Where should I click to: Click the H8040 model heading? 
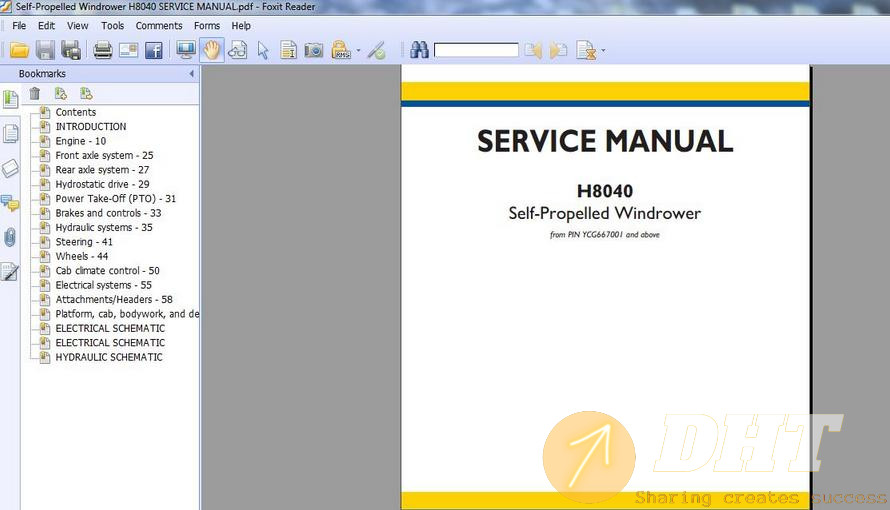click(605, 191)
